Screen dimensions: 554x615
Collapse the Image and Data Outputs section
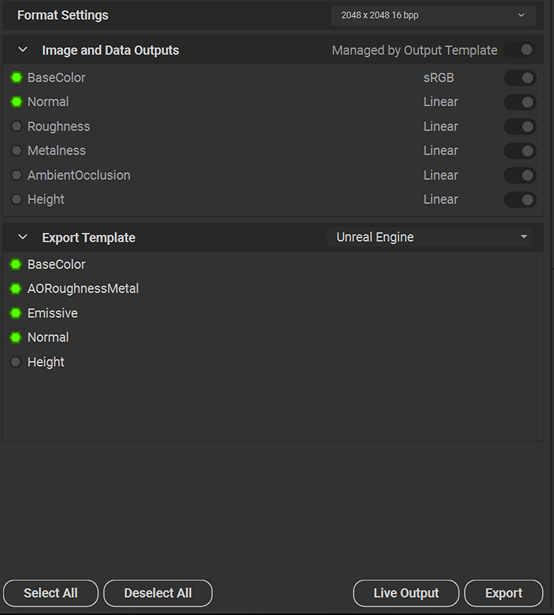(x=23, y=50)
